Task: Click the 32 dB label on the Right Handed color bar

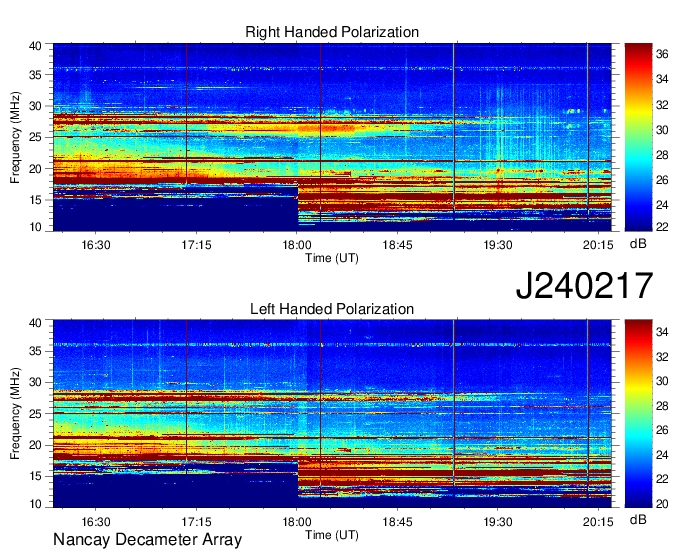Action: click(x=662, y=105)
